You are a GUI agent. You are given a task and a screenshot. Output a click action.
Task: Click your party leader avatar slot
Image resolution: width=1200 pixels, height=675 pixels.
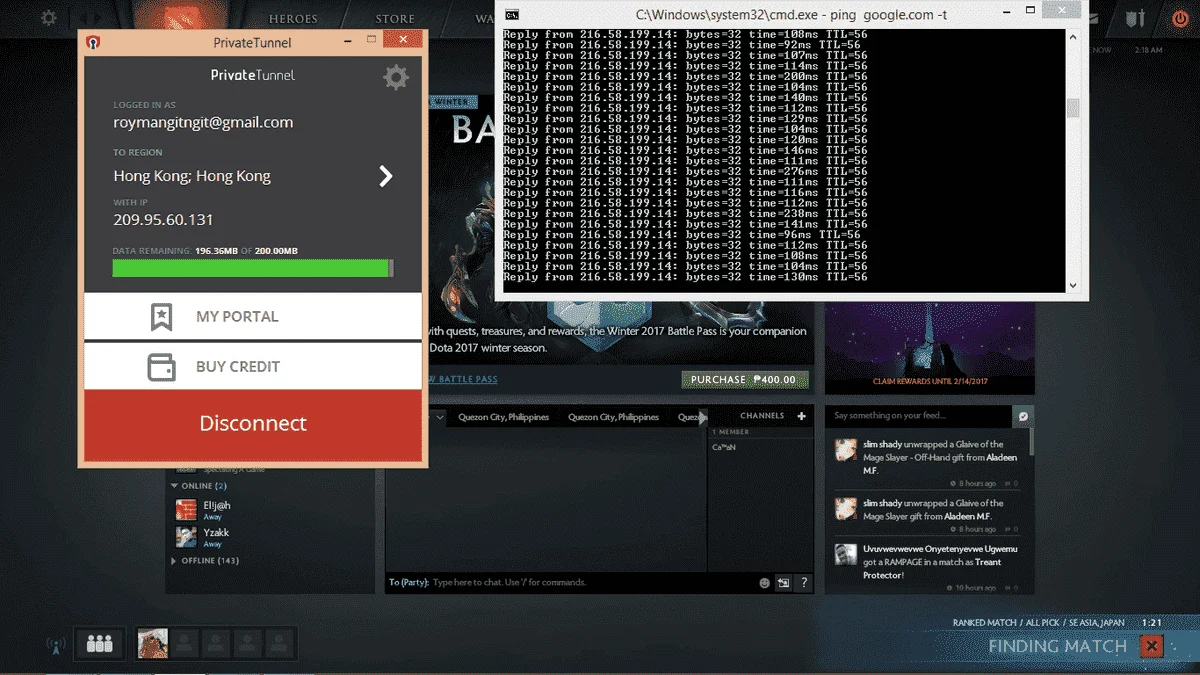(x=152, y=643)
